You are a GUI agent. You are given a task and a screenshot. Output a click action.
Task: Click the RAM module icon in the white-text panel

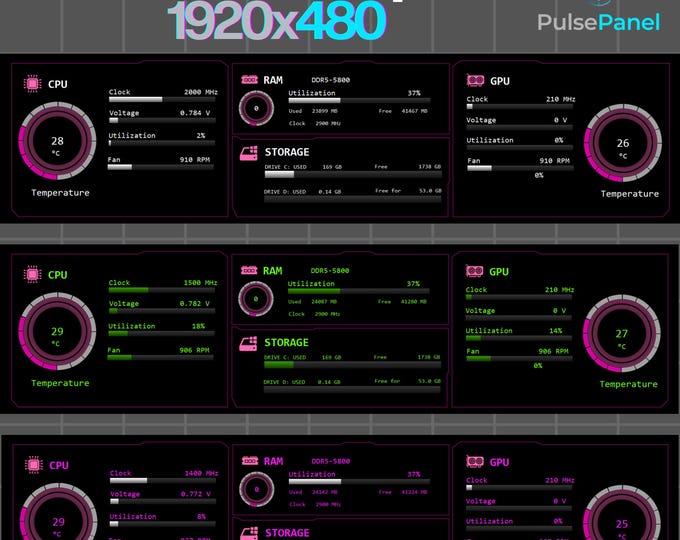[x=249, y=80]
